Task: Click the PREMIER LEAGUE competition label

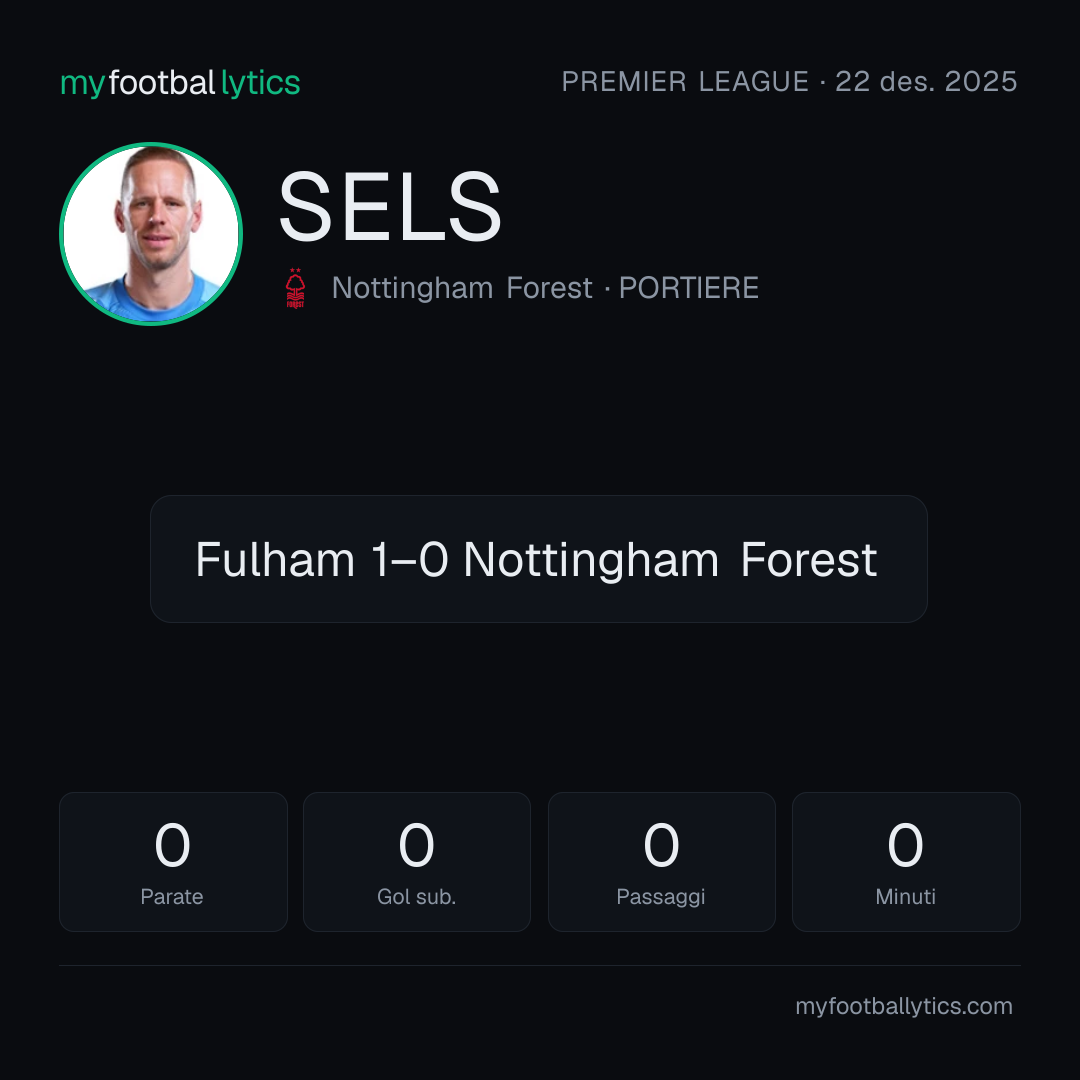Action: (x=685, y=82)
